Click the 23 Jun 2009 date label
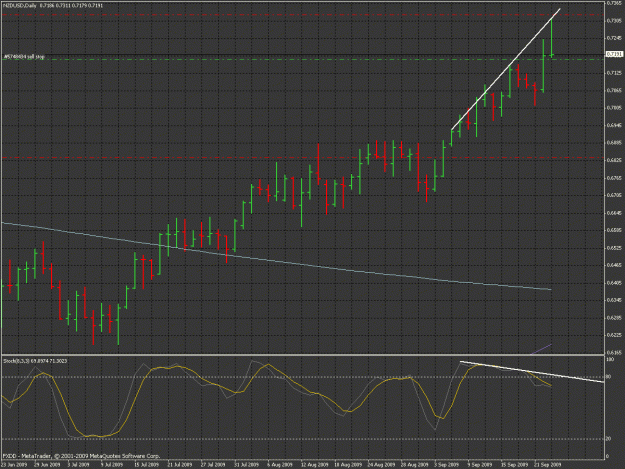625x469 pixels. pyautogui.click(x=14, y=465)
